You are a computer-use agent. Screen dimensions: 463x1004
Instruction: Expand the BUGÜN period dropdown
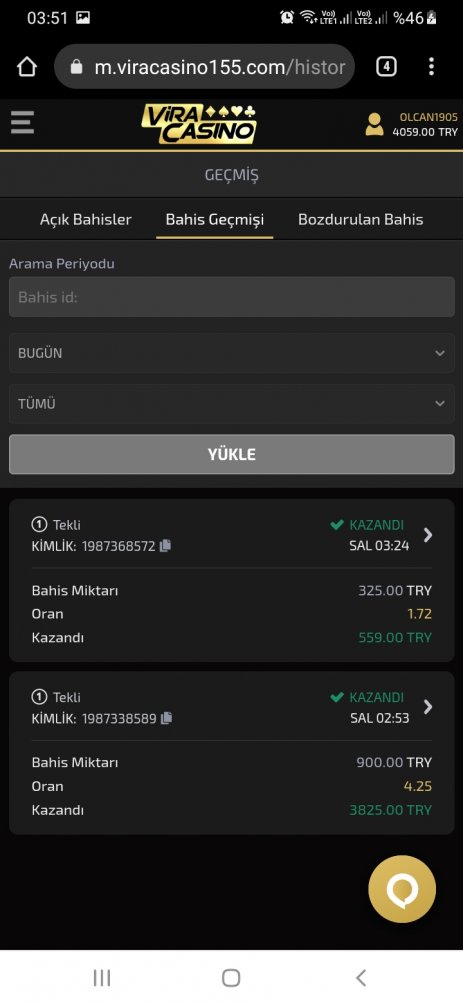point(232,353)
